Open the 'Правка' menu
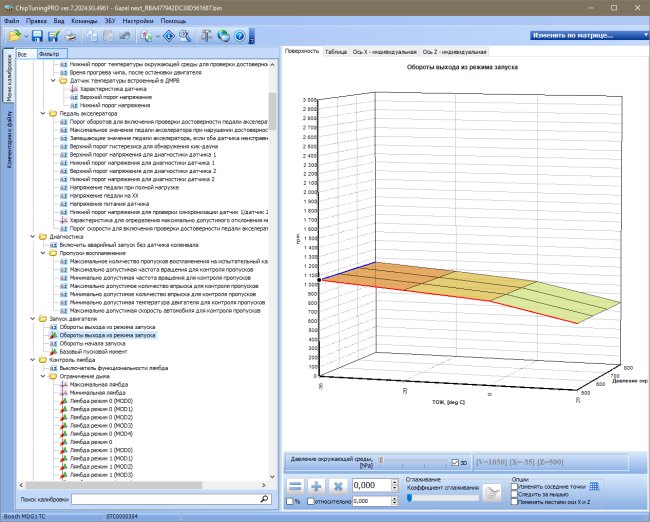This screenshot has width=650, height=522. point(36,21)
